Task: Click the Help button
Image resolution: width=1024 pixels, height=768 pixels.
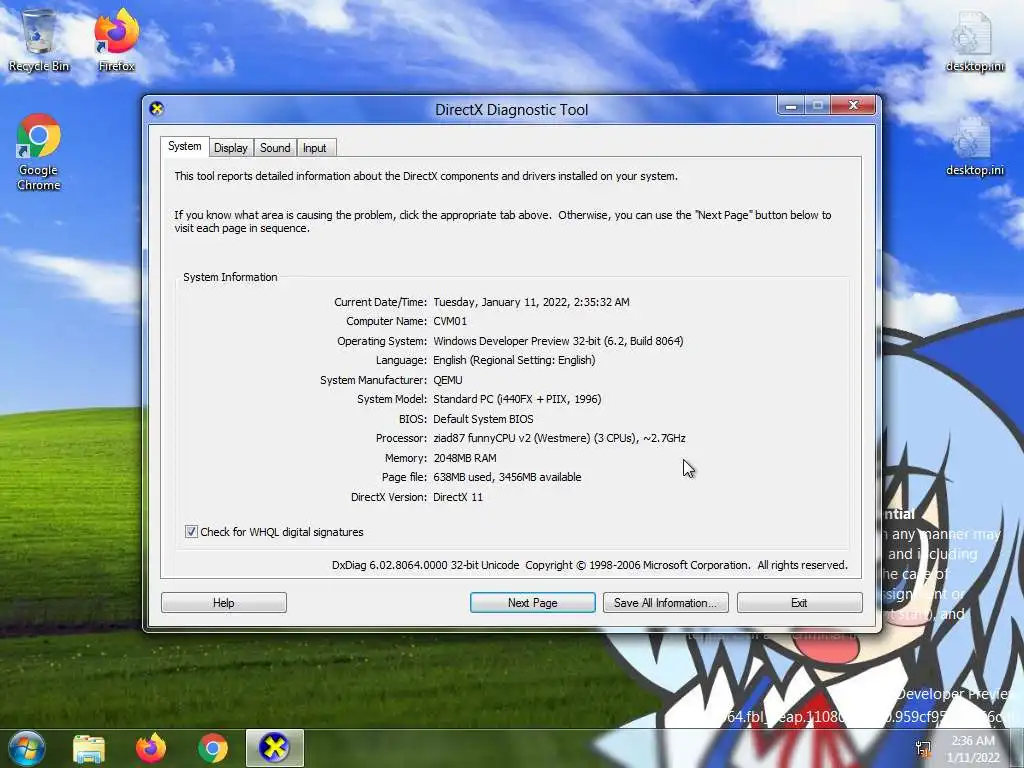Action: point(223,603)
